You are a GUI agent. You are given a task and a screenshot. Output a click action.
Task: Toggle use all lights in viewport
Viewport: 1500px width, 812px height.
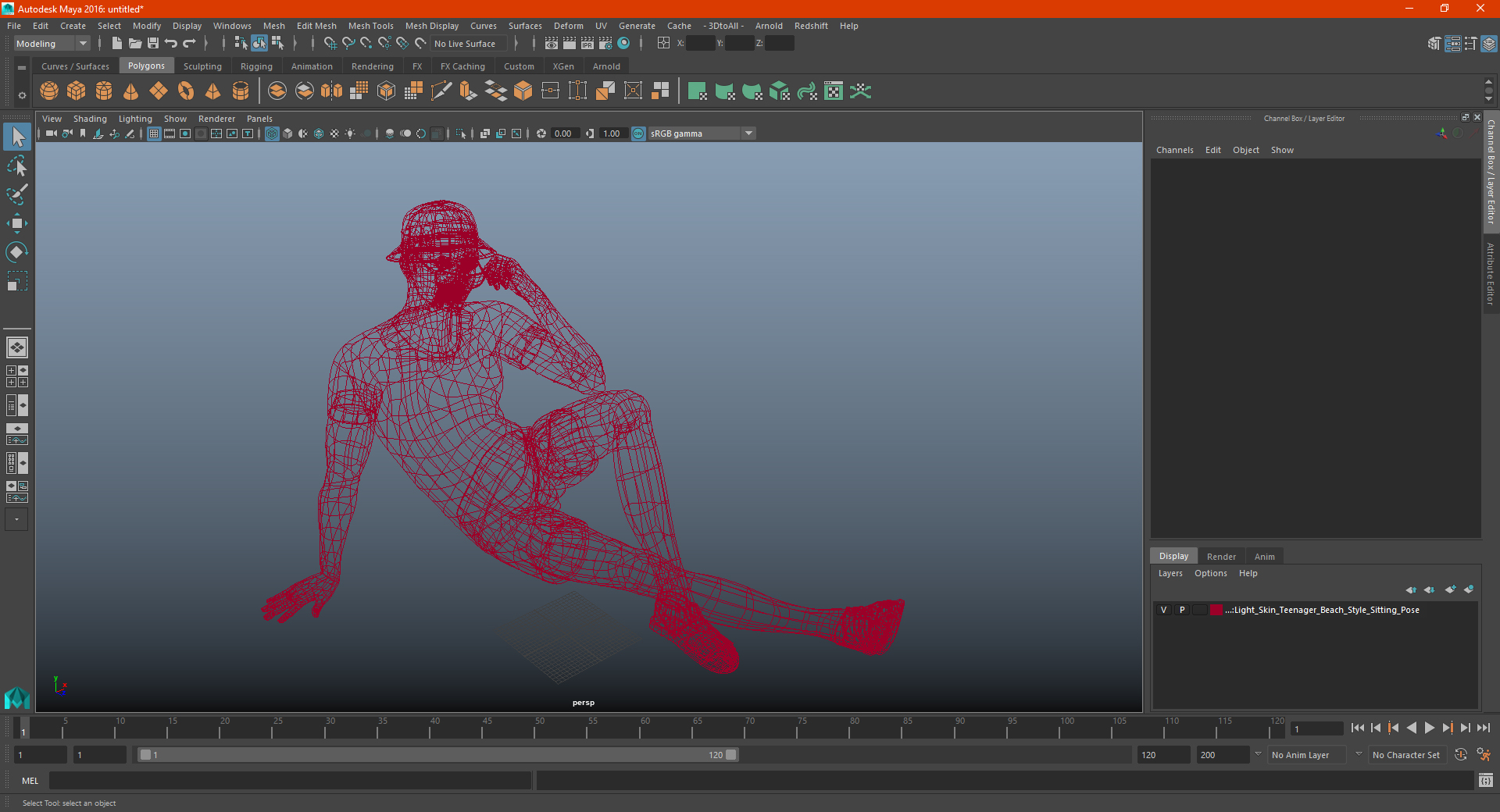click(x=350, y=134)
